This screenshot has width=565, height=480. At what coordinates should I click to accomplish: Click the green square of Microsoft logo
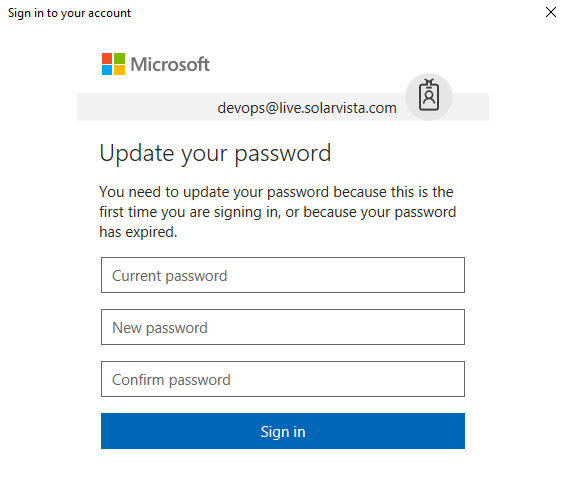[x=120, y=58]
